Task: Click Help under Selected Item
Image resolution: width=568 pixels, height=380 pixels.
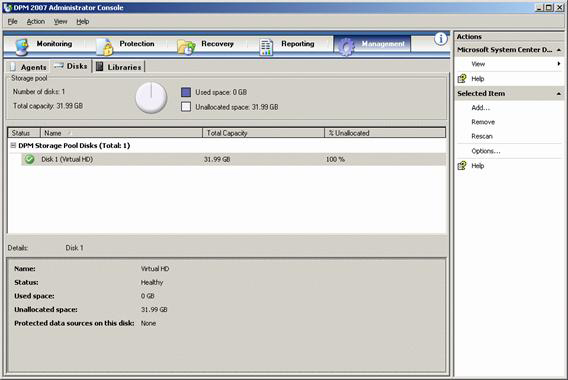Action: [477, 166]
